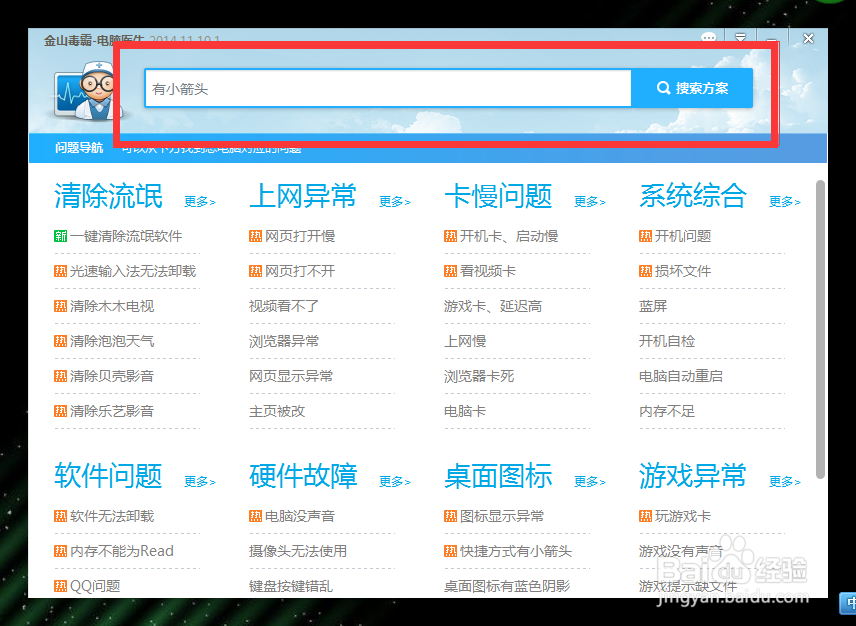Click hot badge beside 开机问题
The width and height of the screenshot is (856, 626).
pyautogui.click(x=645, y=236)
